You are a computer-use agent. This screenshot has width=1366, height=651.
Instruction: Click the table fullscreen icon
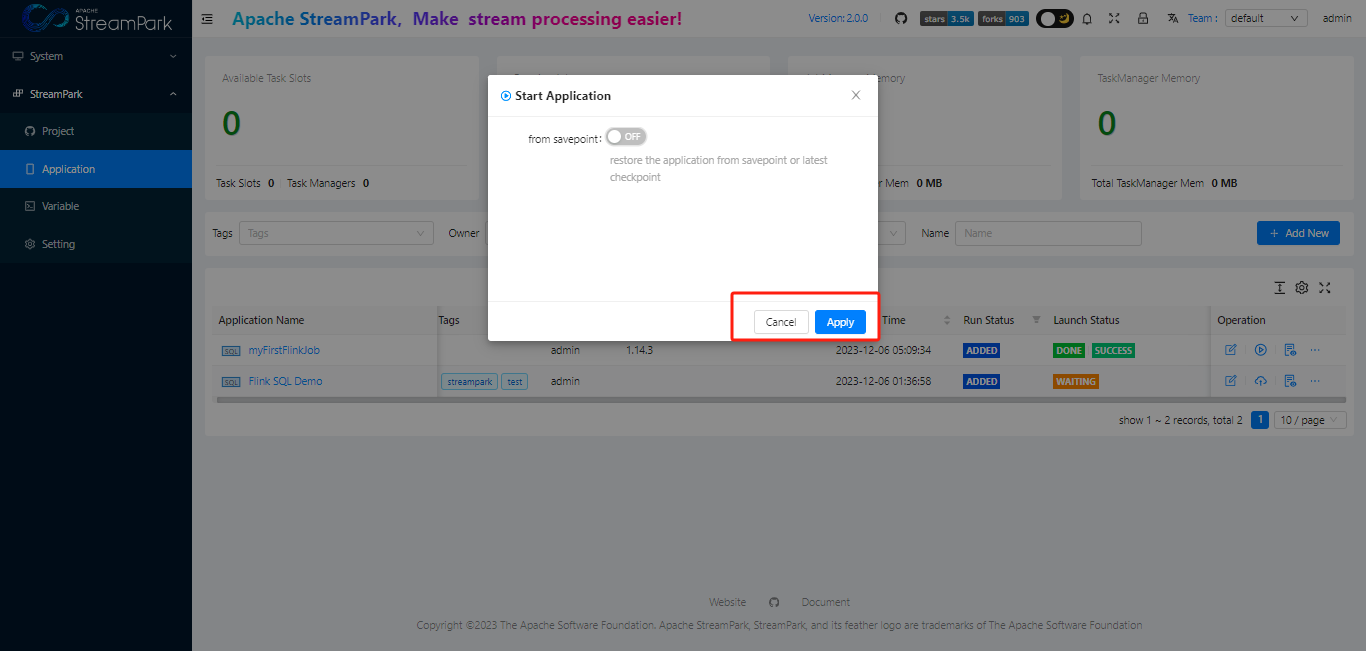[x=1325, y=288]
